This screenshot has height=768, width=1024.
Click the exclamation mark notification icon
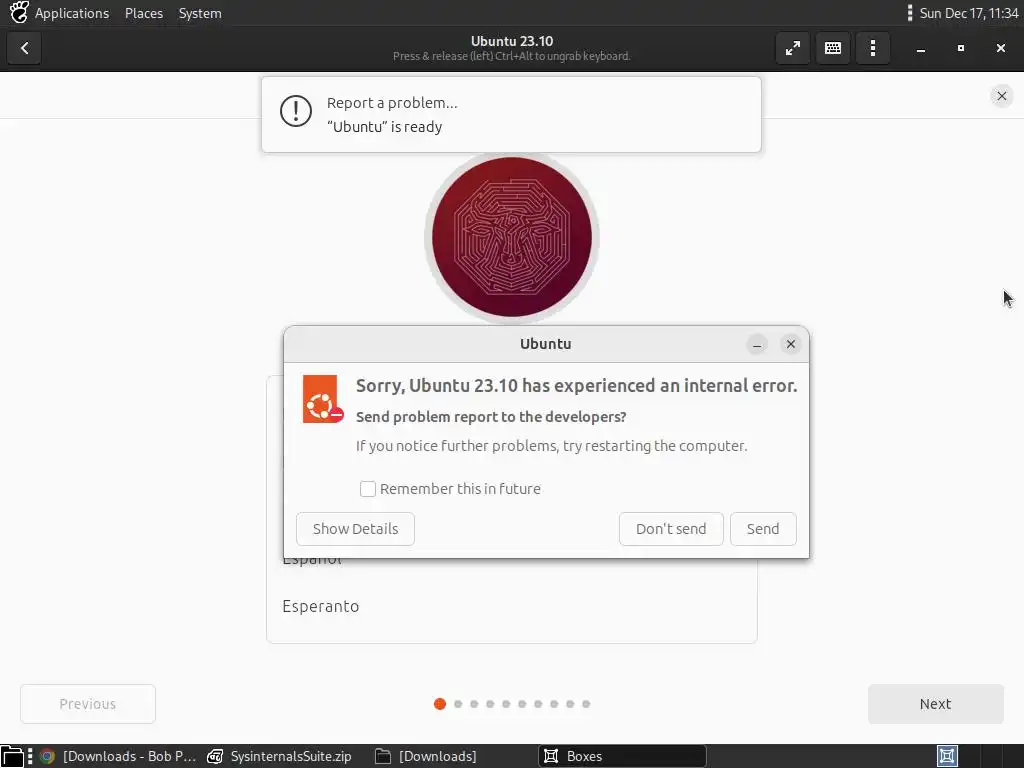[296, 112]
